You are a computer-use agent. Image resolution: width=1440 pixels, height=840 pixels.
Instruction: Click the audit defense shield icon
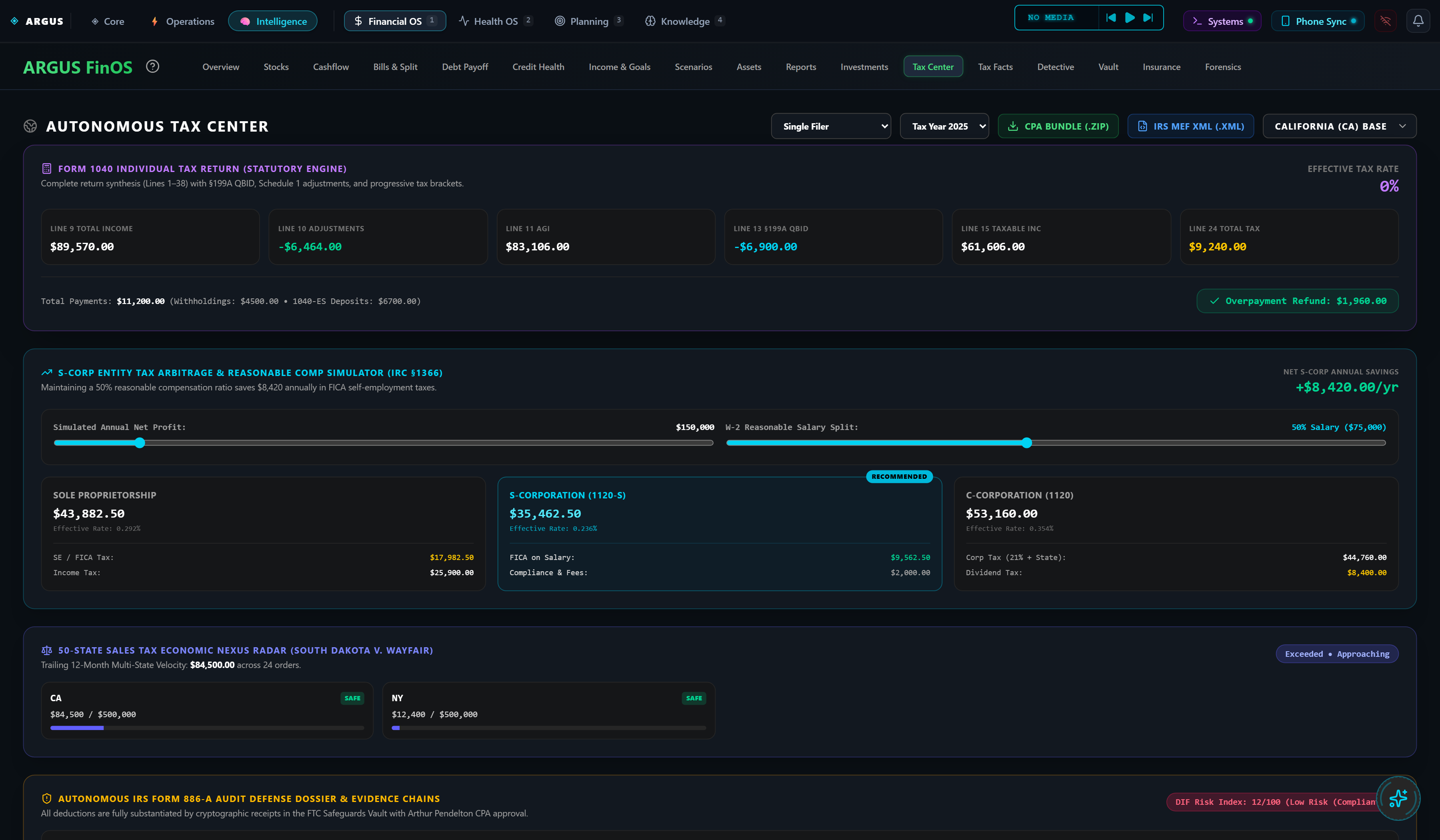(x=47, y=798)
